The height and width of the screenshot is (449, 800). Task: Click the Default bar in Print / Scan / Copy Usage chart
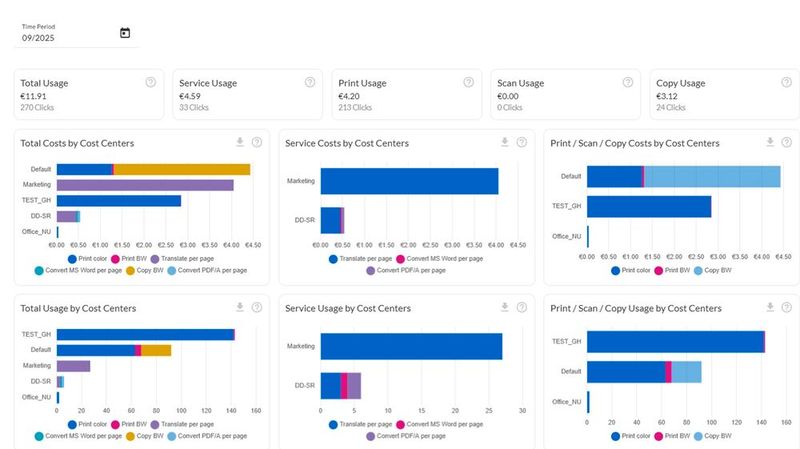coord(644,372)
